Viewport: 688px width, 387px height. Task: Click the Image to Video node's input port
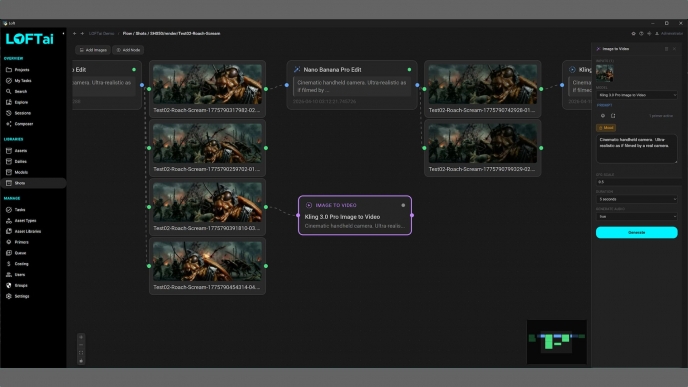pyautogui.click(x=298, y=215)
